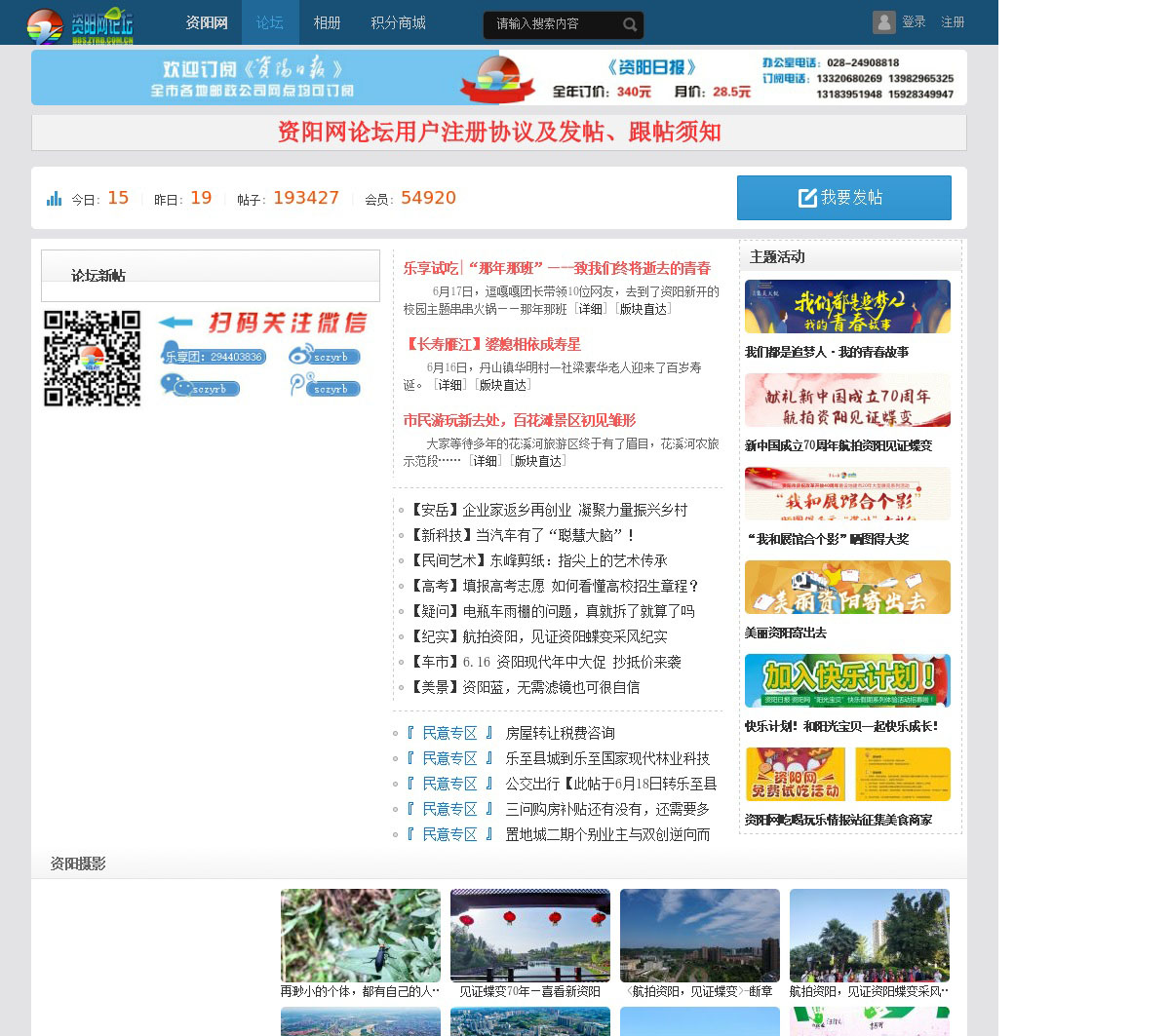Click the 登录 link
Viewport: 1170px width, 1036px height.
[x=914, y=21]
